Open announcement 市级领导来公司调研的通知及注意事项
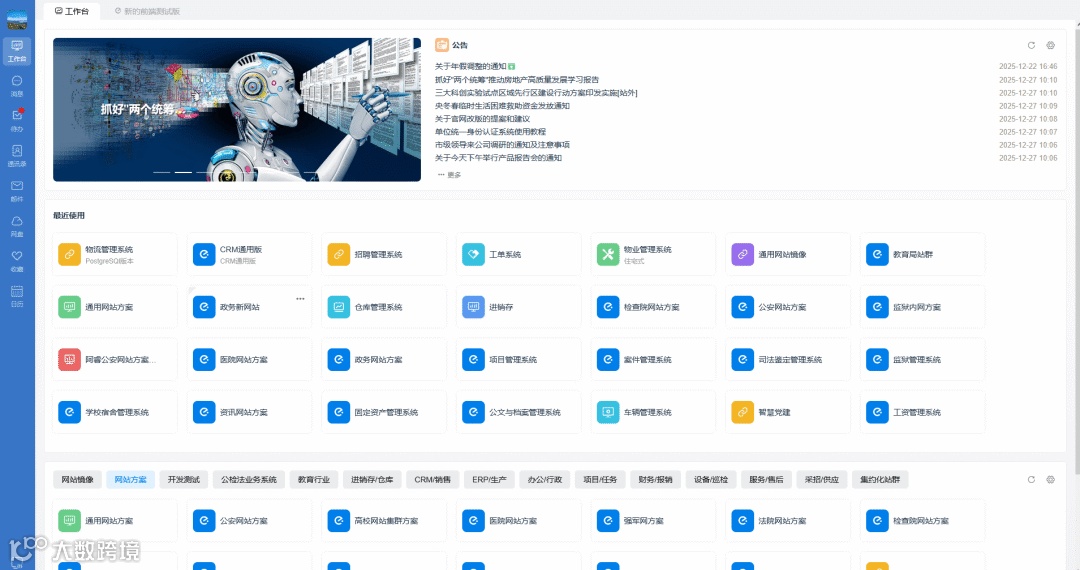 pyautogui.click(x=502, y=145)
